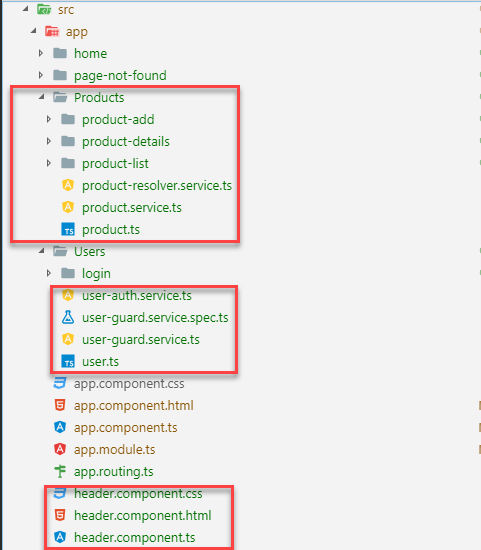Click the routing signpost icon for app.routing.ts

point(60,471)
